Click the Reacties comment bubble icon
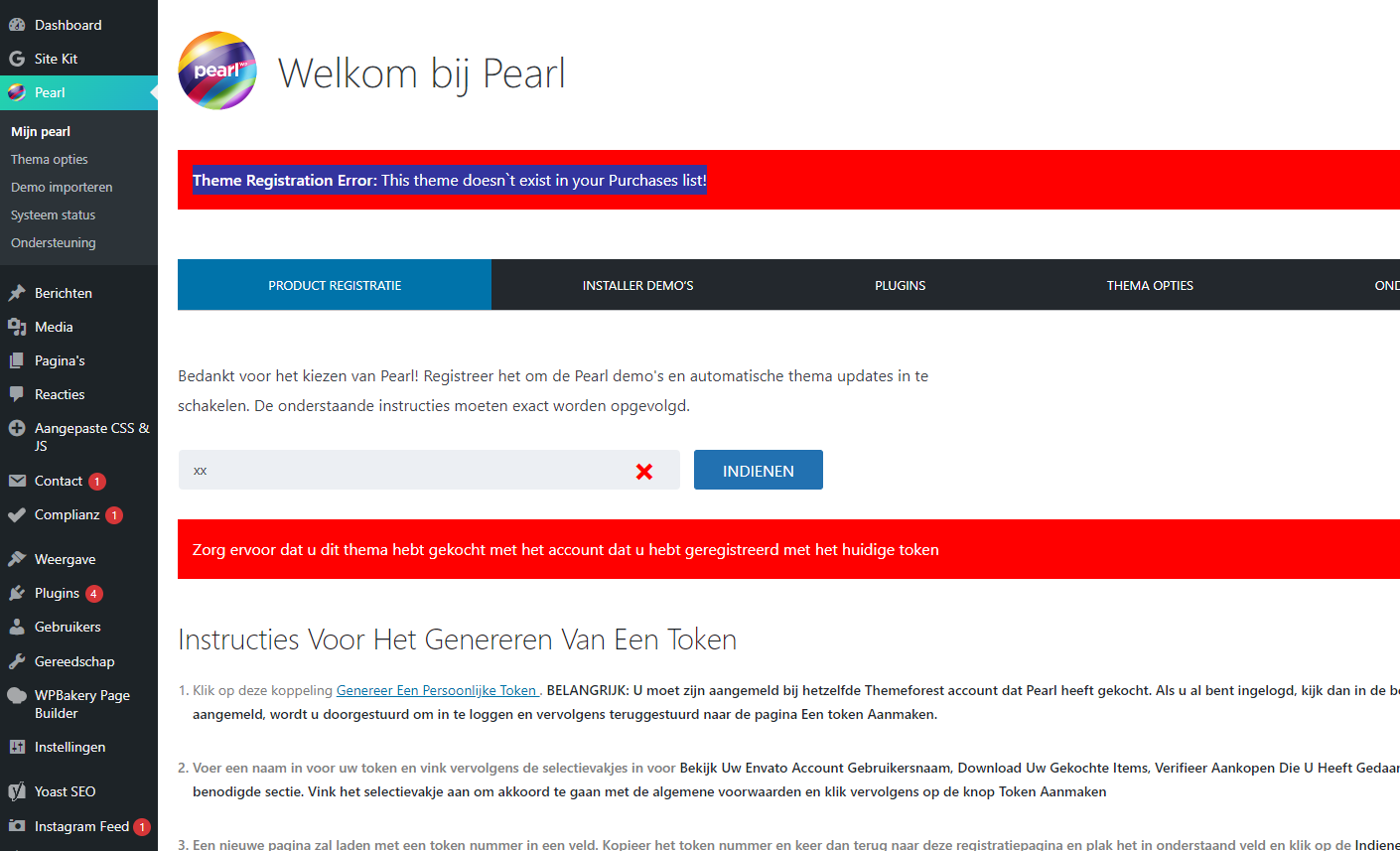 coord(17,394)
